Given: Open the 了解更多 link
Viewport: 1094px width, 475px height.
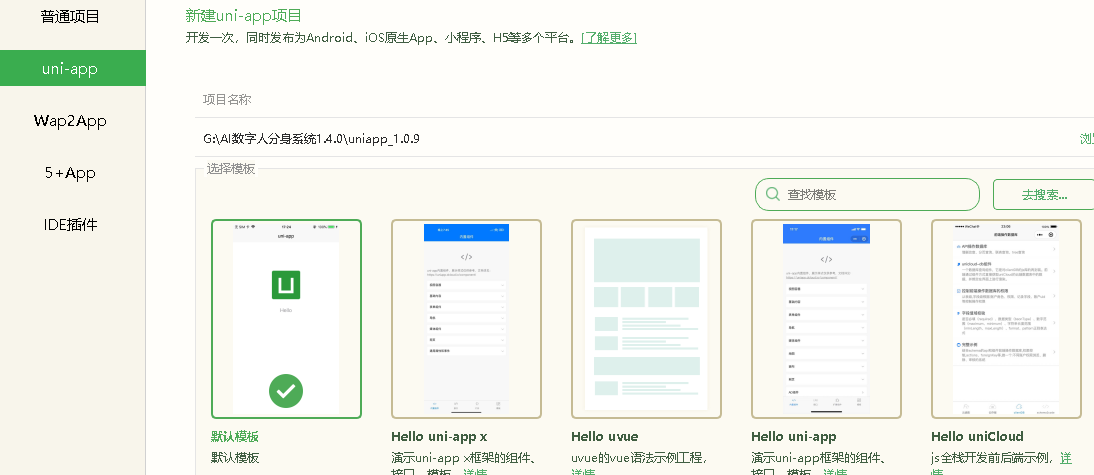Looking at the screenshot, I should (608, 38).
